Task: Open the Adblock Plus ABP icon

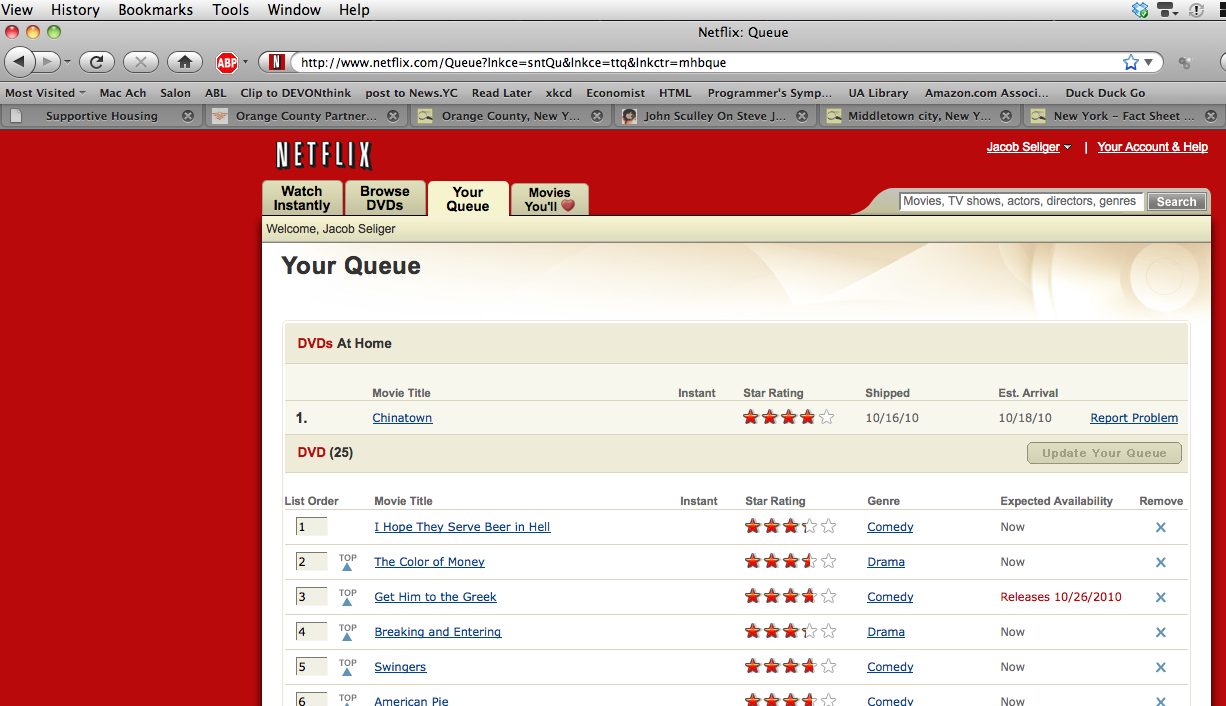Action: click(227, 63)
